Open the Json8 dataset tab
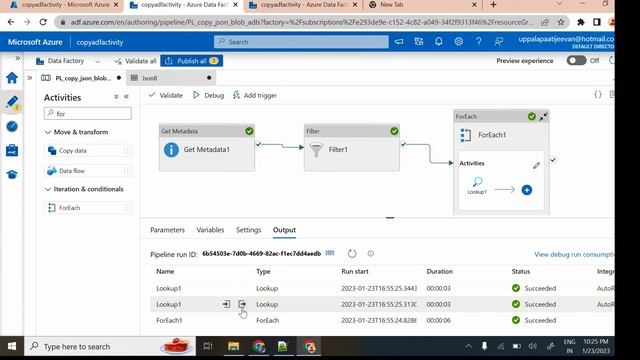Image resolution: width=640 pixels, height=360 pixels. pos(171,78)
